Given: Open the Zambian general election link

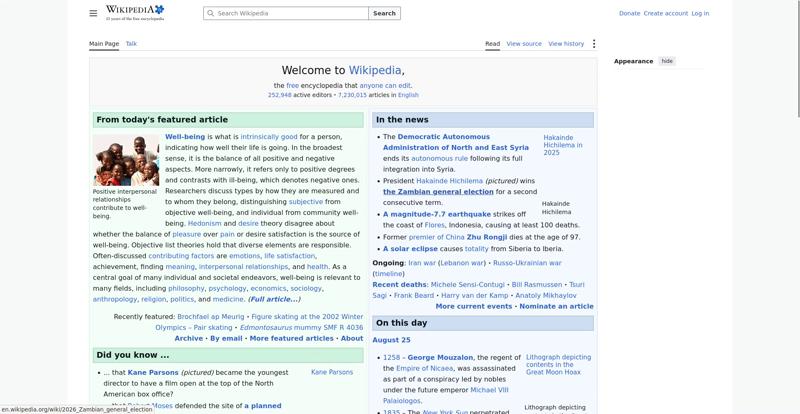Looking at the screenshot, I should pos(438,192).
